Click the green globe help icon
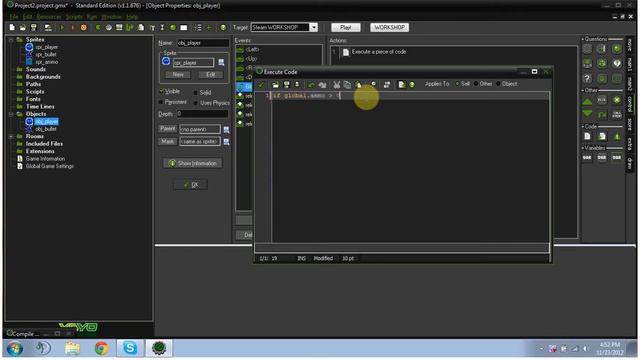This screenshot has height=360, width=640. 223,27
